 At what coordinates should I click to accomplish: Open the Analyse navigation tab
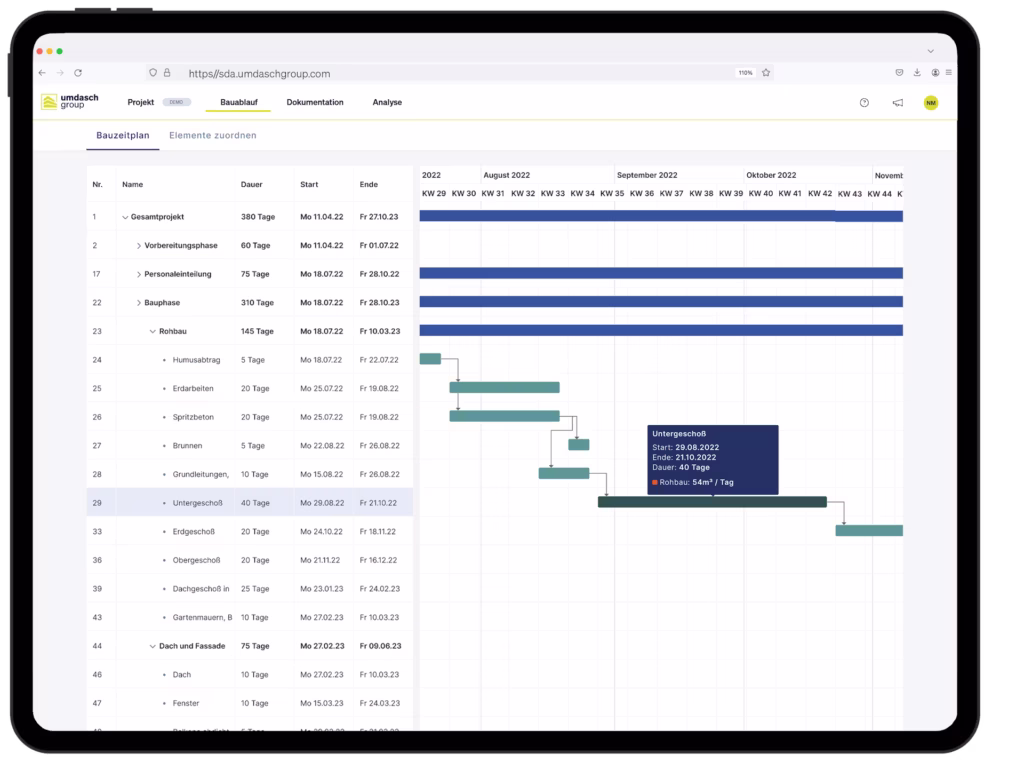coord(387,103)
